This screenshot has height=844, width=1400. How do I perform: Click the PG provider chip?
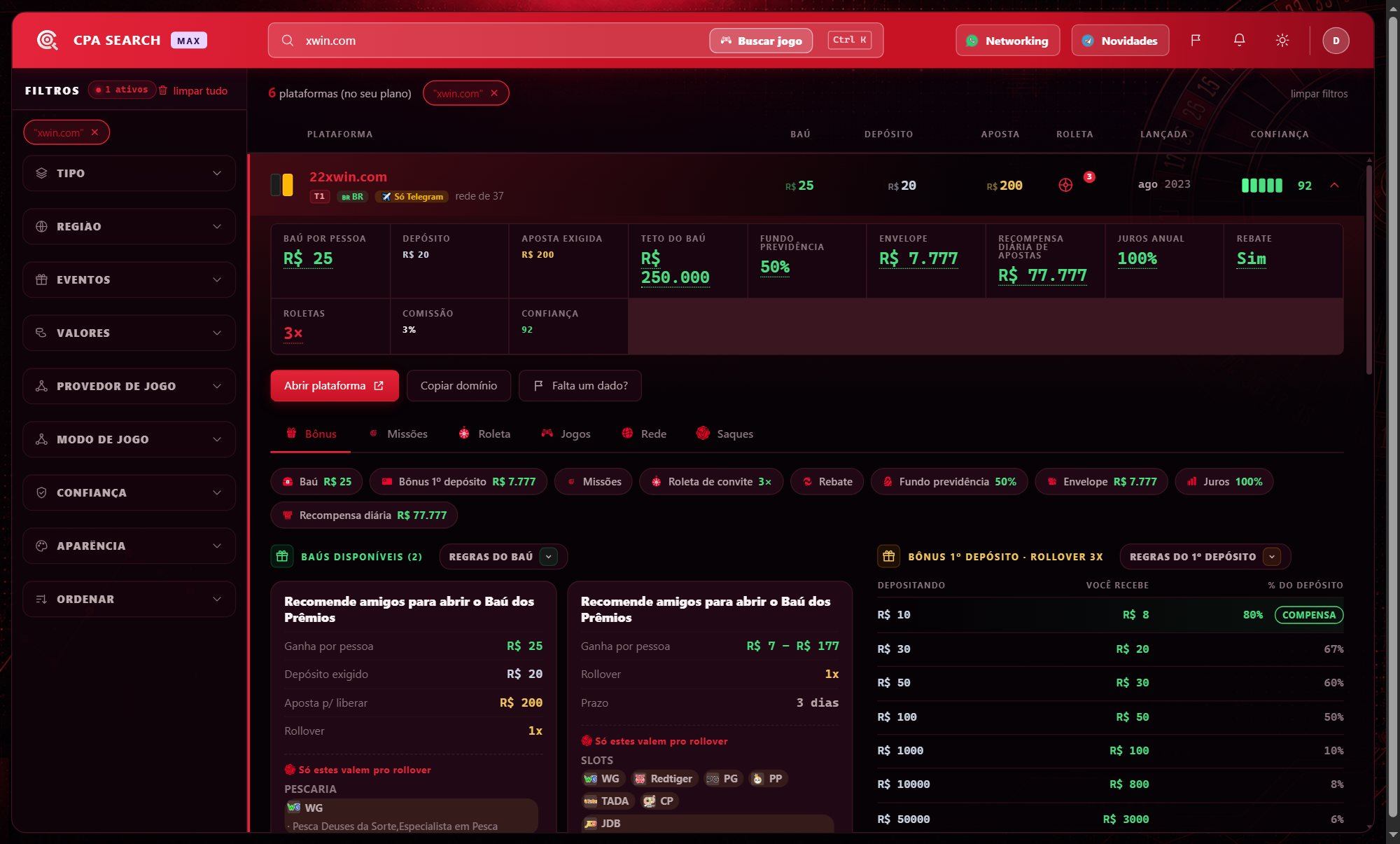pos(722,779)
